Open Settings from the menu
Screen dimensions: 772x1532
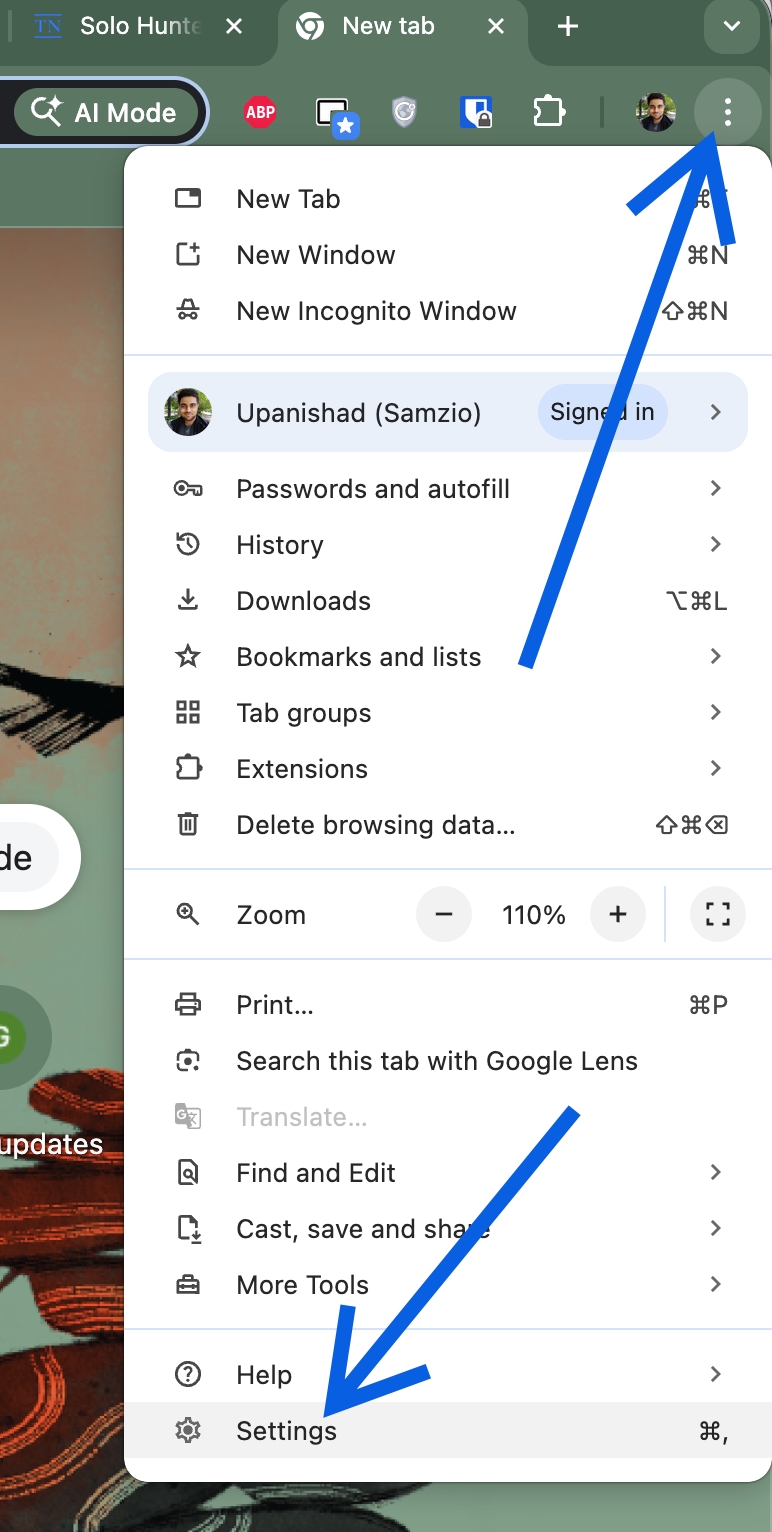(287, 1431)
